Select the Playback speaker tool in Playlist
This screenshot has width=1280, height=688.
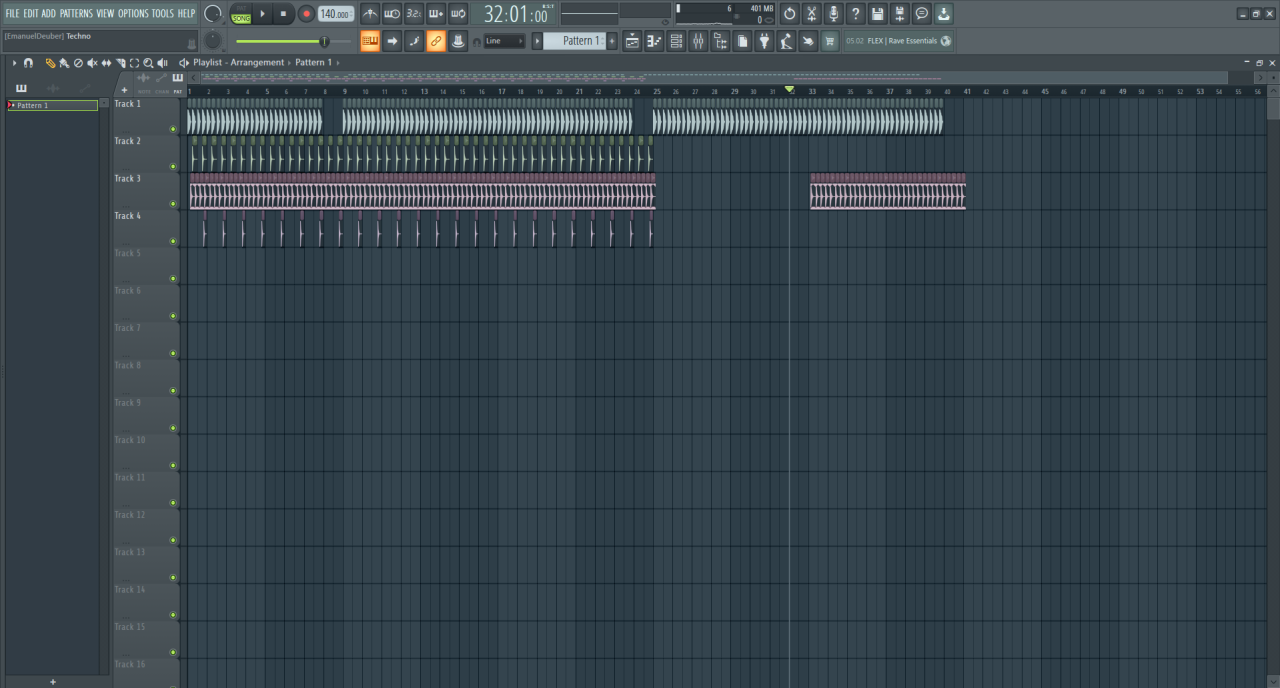coord(162,63)
